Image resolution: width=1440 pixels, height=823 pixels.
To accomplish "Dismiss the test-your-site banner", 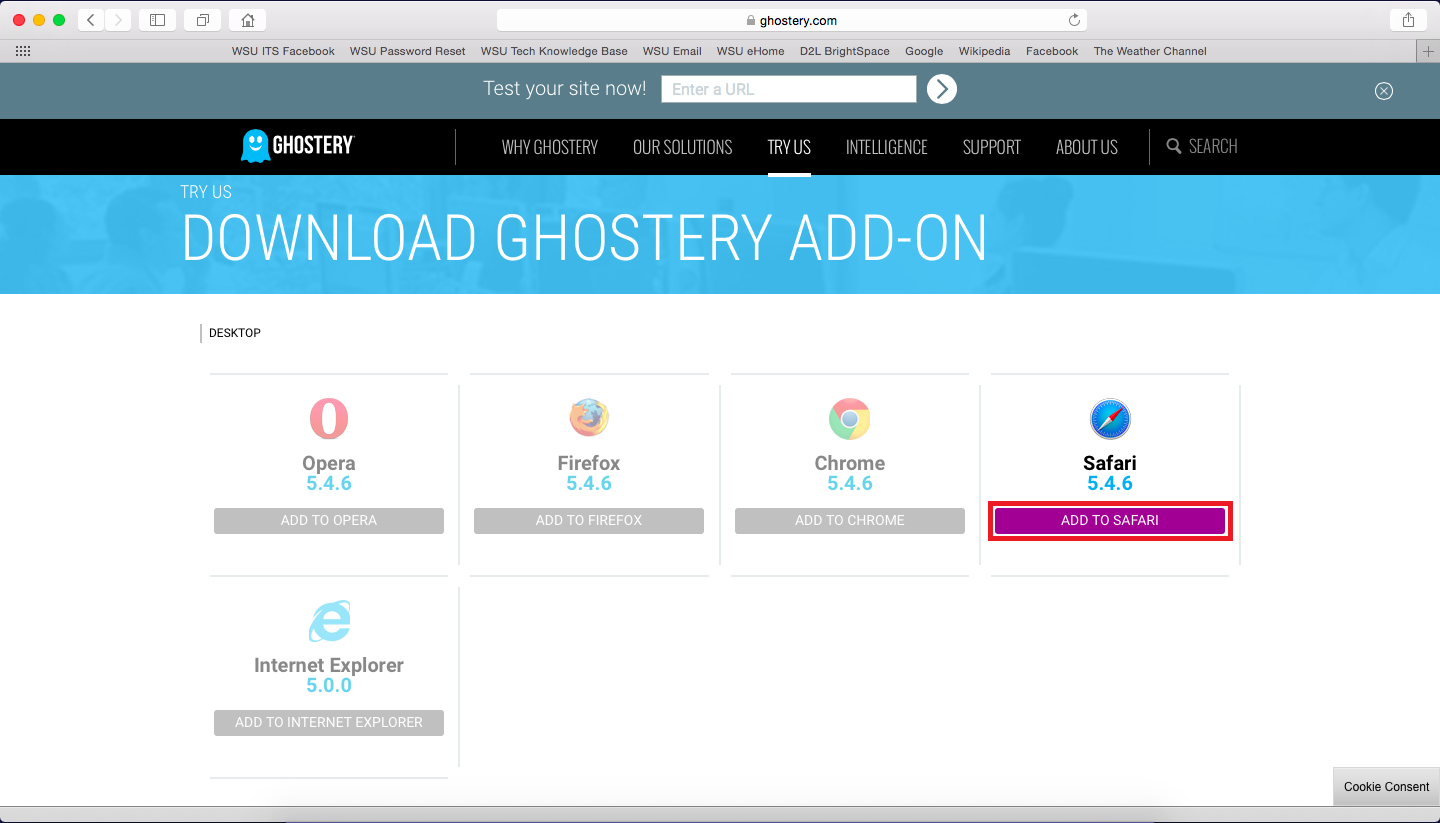I will tap(1383, 91).
